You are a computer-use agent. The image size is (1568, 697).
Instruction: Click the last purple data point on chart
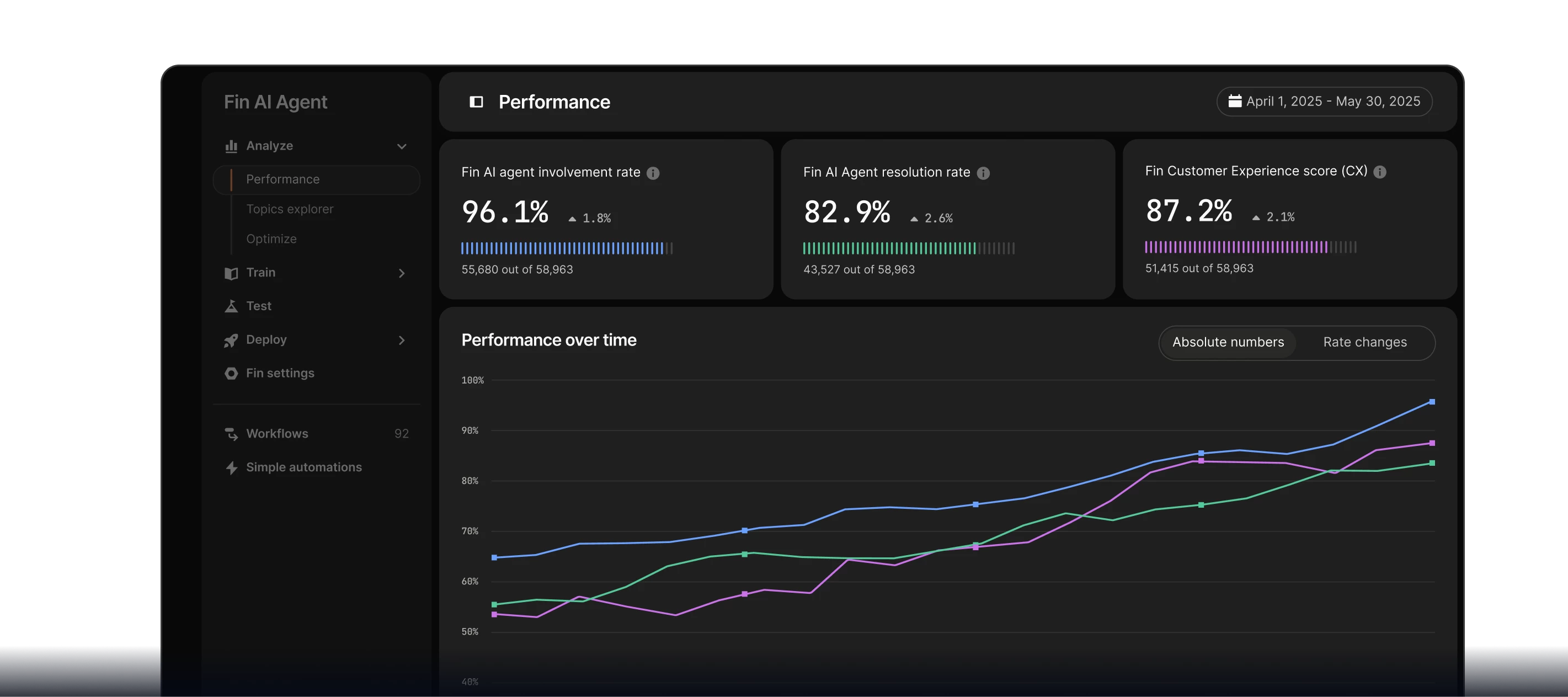1432,443
